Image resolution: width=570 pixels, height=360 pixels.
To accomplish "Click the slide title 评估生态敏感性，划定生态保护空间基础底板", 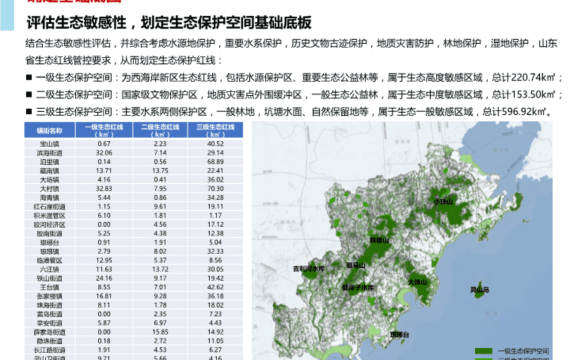I will click(x=169, y=23).
